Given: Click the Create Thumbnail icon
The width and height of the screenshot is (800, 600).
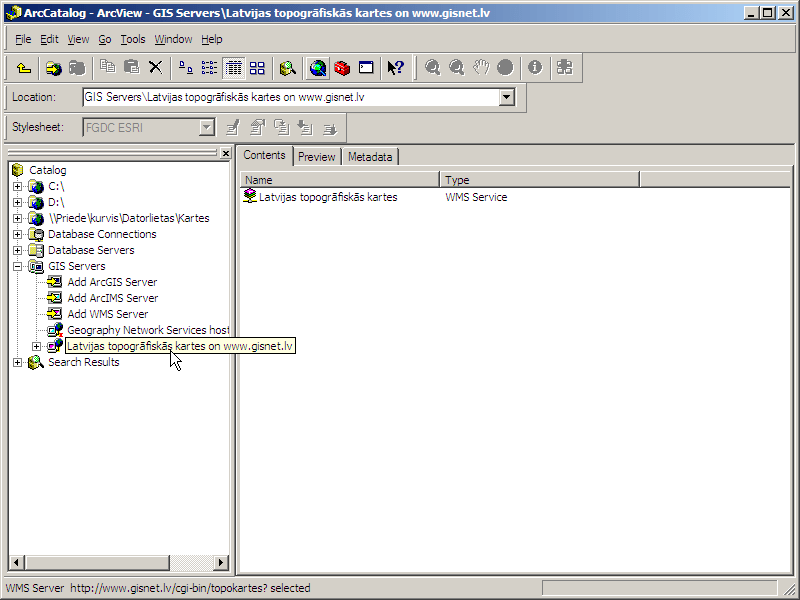Looking at the screenshot, I should pos(565,68).
